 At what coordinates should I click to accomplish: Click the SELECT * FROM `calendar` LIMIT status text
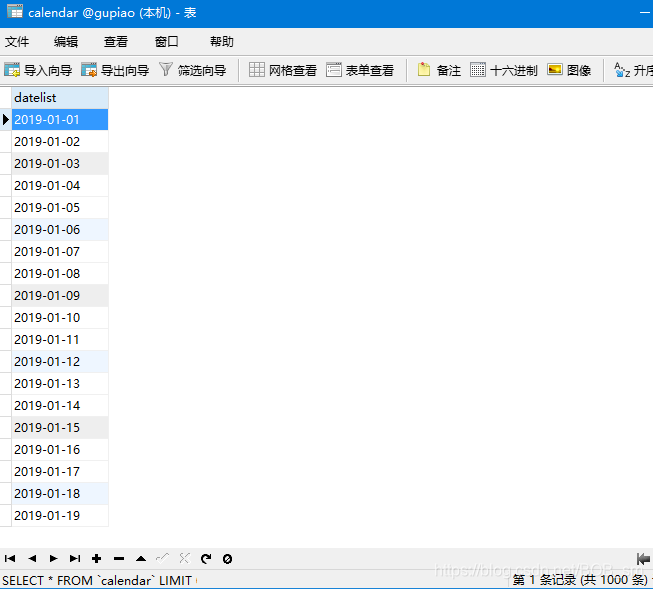(x=97, y=580)
